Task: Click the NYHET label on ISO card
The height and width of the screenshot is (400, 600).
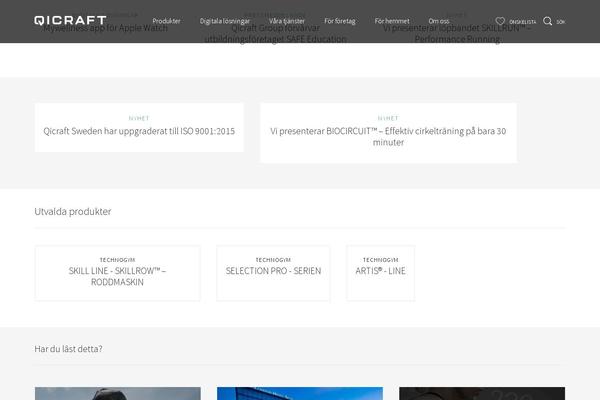Action: pos(139,118)
